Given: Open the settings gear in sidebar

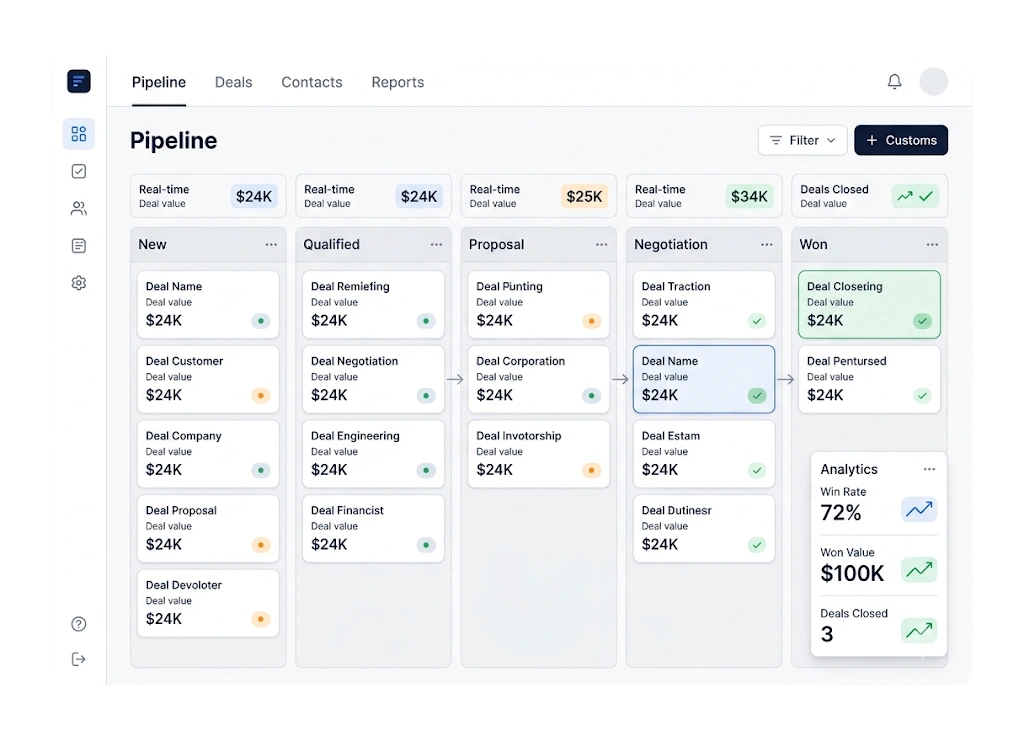Looking at the screenshot, I should [79, 283].
